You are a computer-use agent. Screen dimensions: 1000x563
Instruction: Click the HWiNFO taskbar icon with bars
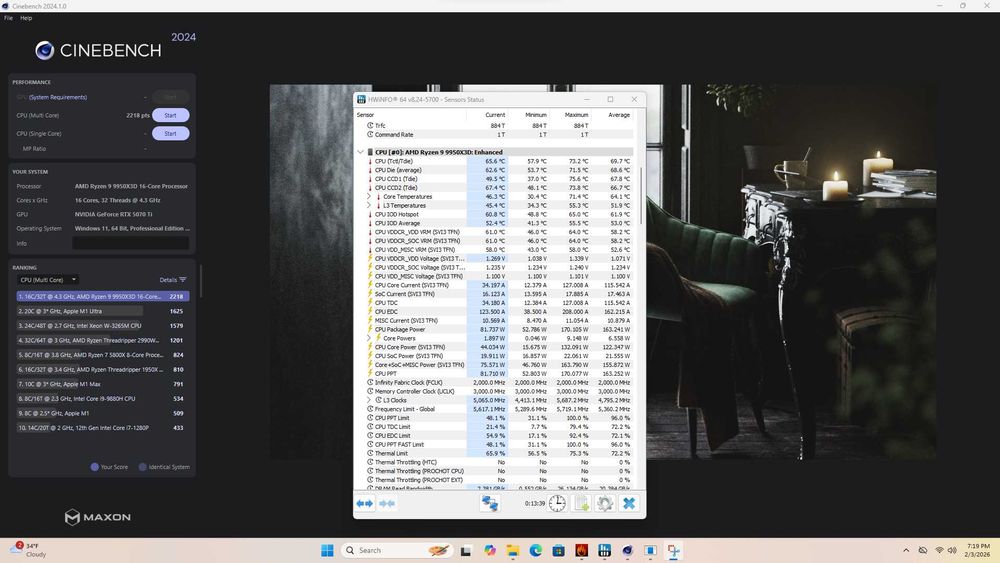pos(604,550)
